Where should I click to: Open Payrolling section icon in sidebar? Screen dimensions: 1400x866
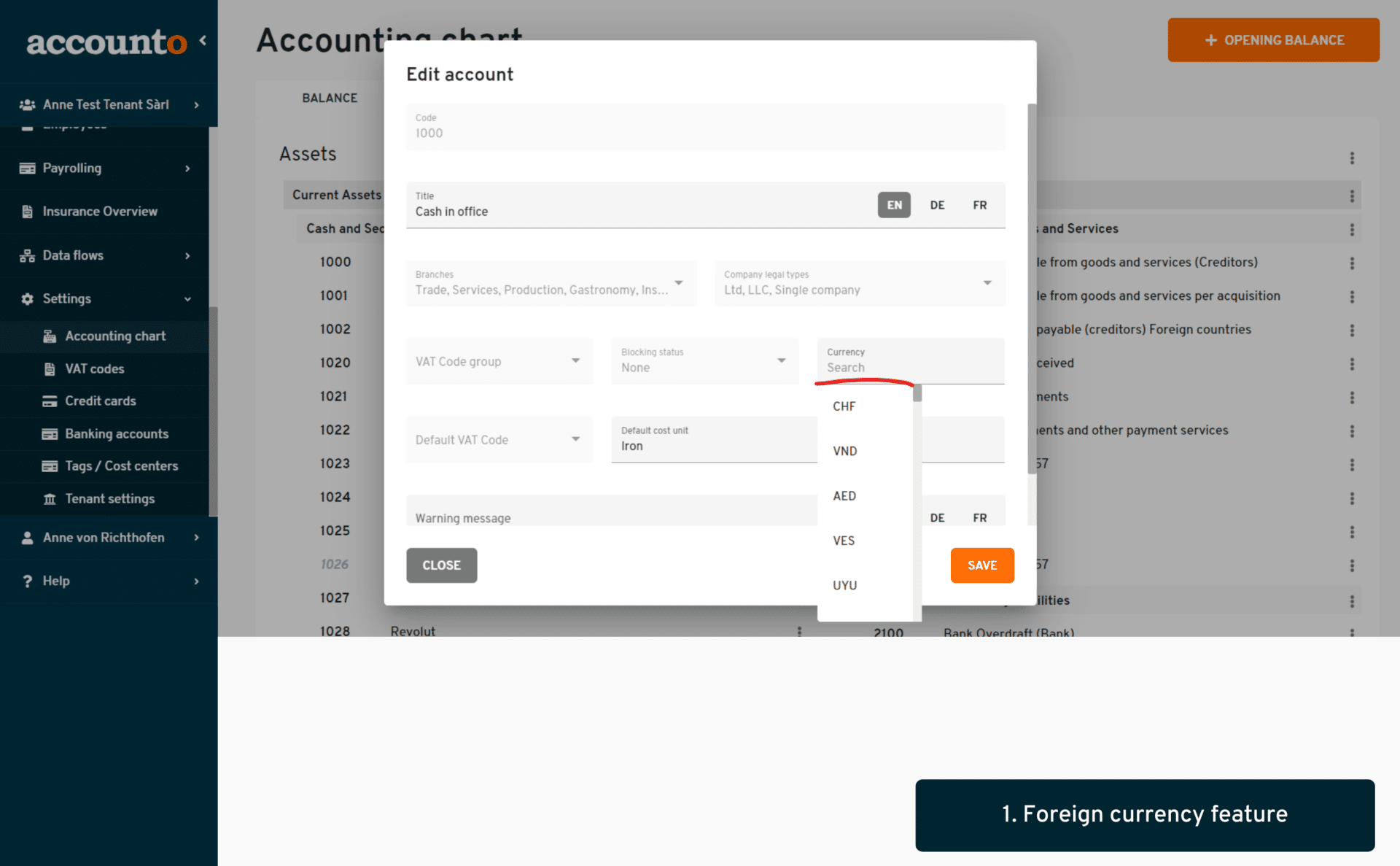[x=27, y=169]
